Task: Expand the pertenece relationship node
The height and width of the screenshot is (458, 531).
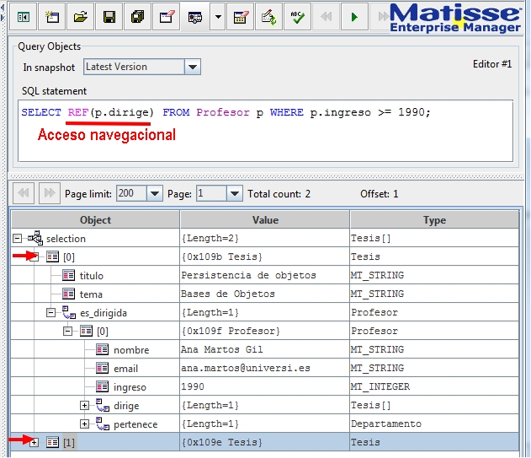Action: [x=84, y=424]
